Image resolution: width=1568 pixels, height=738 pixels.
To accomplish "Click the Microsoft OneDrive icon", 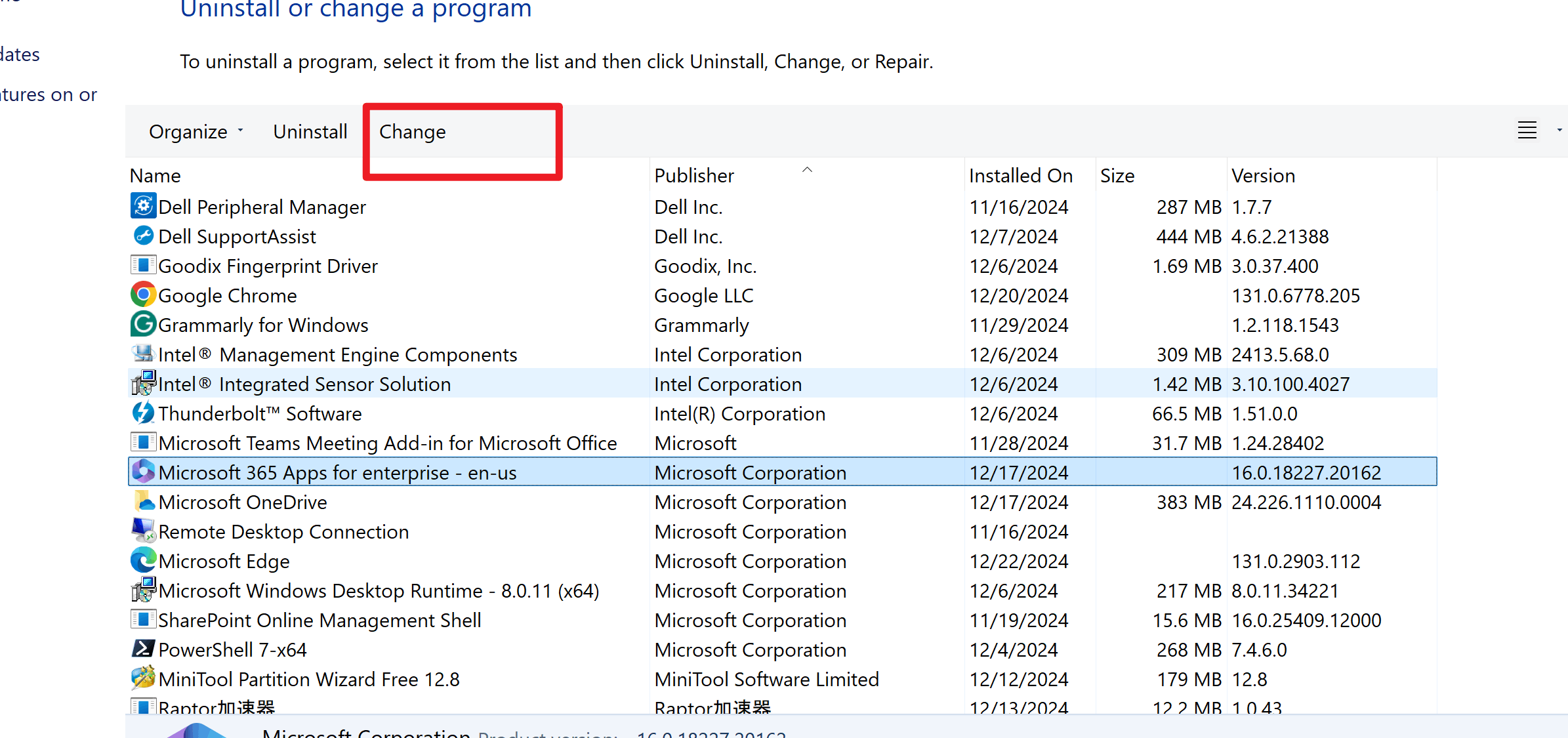I will pyautogui.click(x=143, y=502).
